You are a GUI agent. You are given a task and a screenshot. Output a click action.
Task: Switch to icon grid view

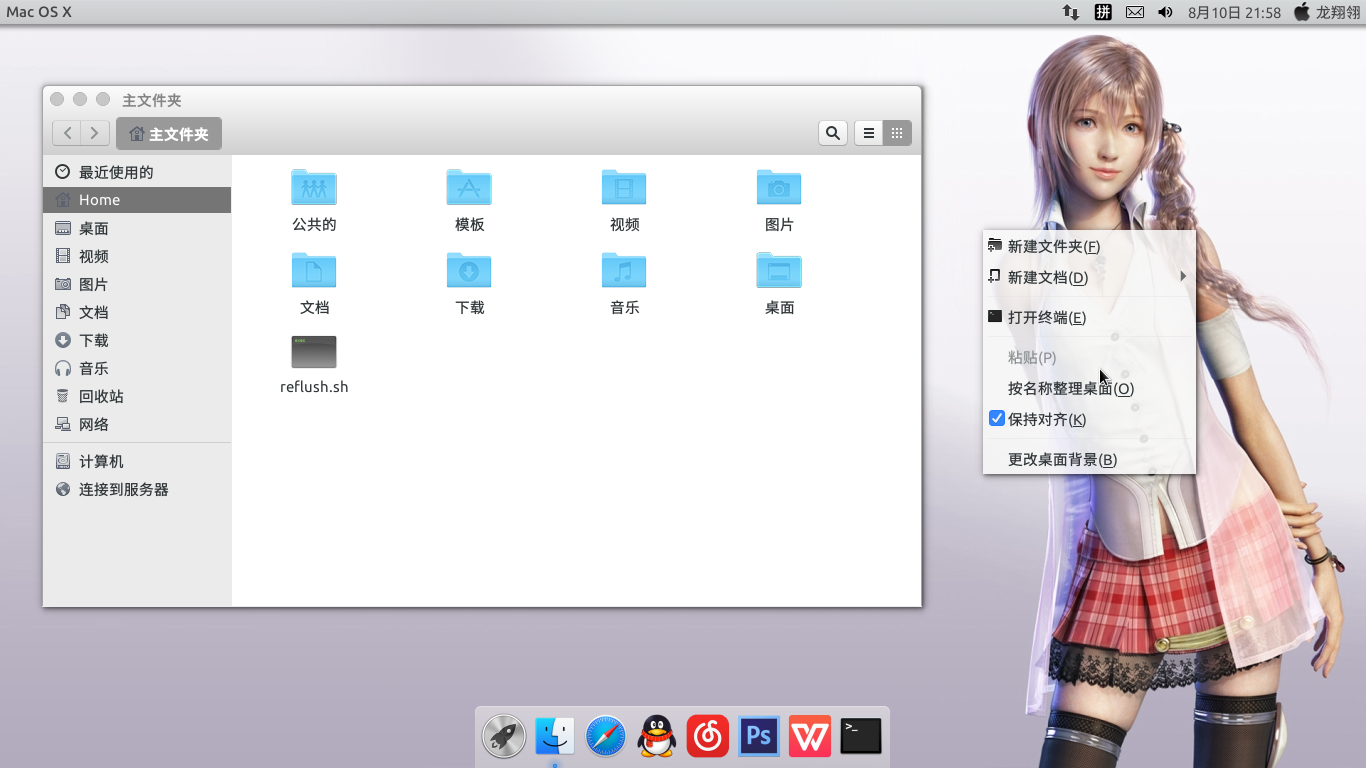897,133
